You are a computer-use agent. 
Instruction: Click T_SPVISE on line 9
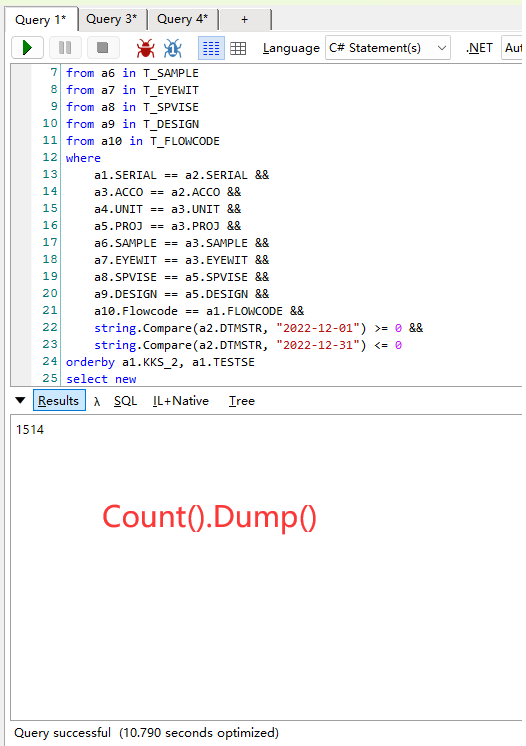171,107
